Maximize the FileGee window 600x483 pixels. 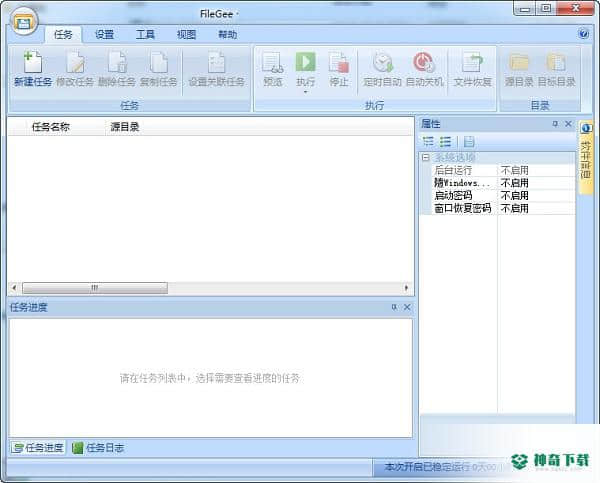pos(546,8)
